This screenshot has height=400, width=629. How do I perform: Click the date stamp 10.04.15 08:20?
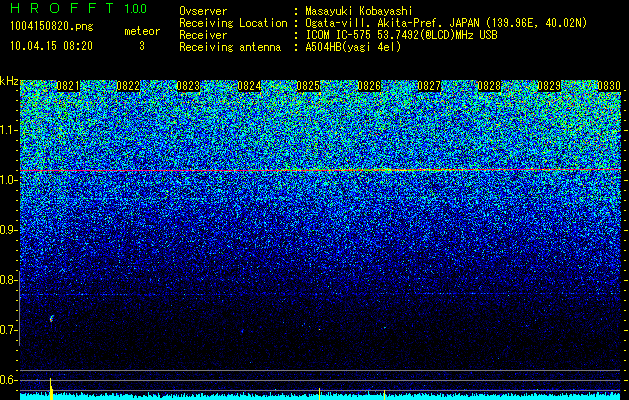point(51,46)
